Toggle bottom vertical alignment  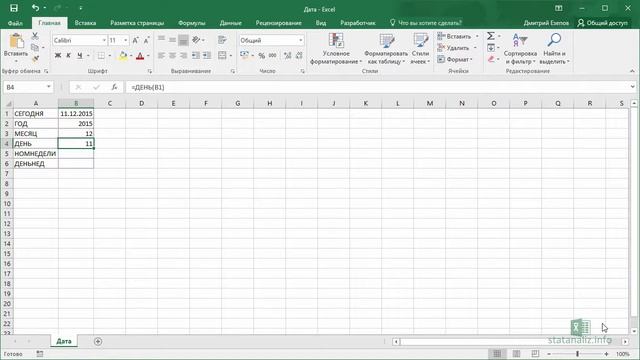[x=184, y=40]
